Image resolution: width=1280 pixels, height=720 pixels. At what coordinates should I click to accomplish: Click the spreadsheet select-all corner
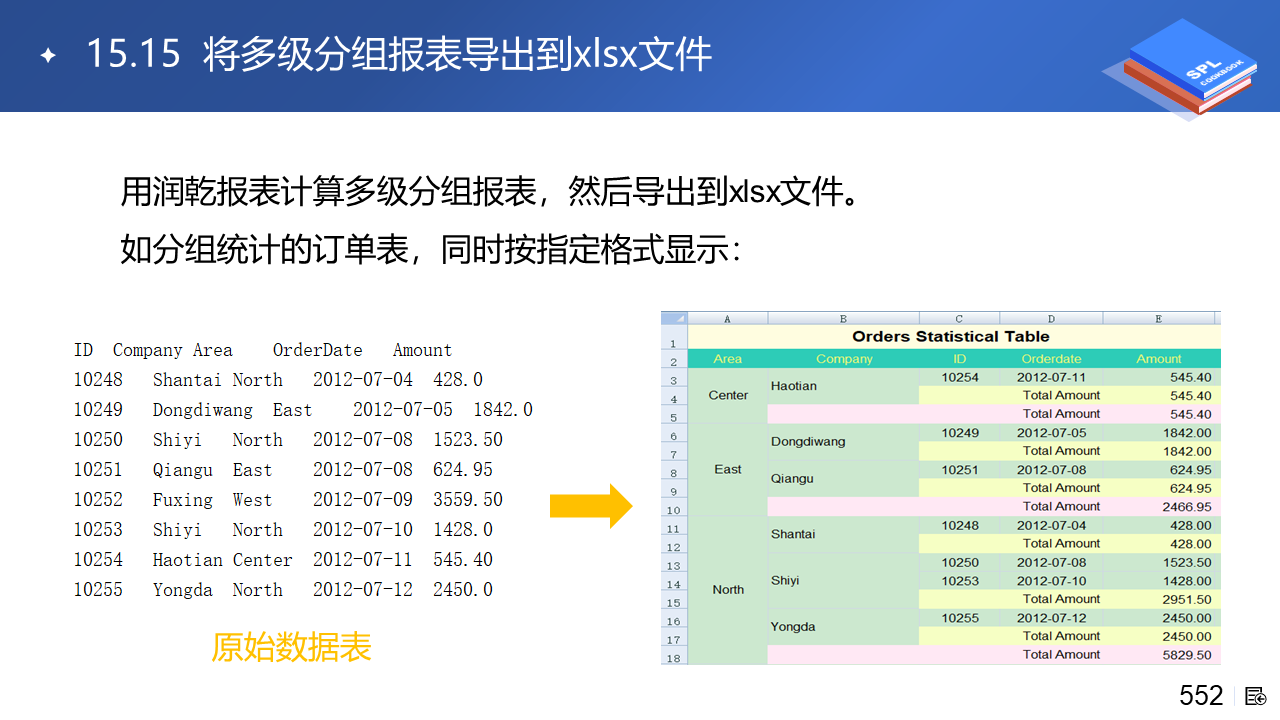[x=674, y=318]
